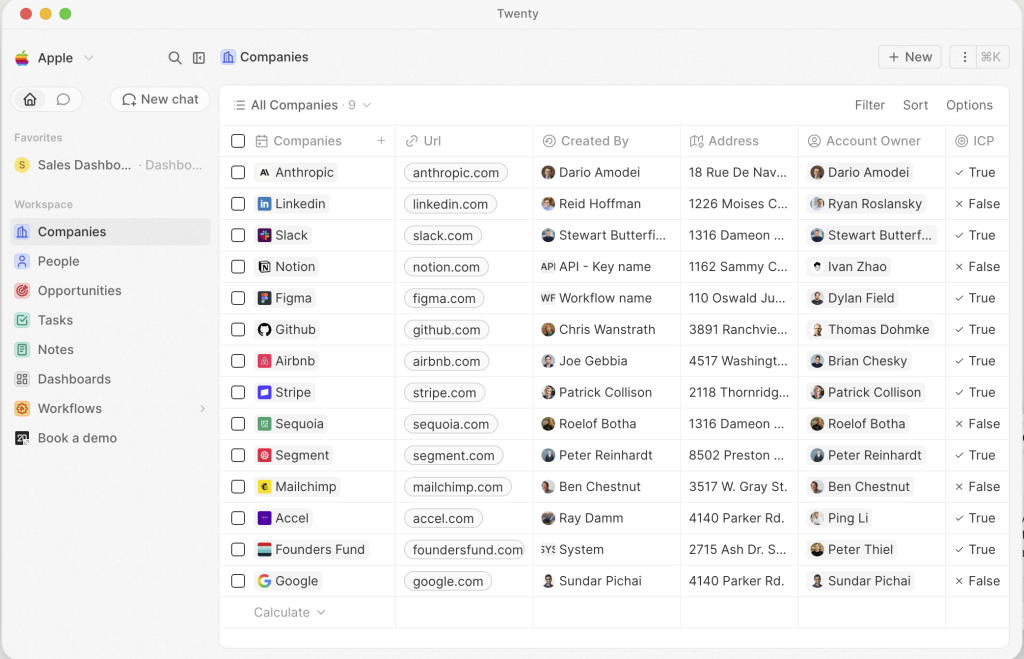Click the Notion company logo icon
1024x659 pixels.
264,266
